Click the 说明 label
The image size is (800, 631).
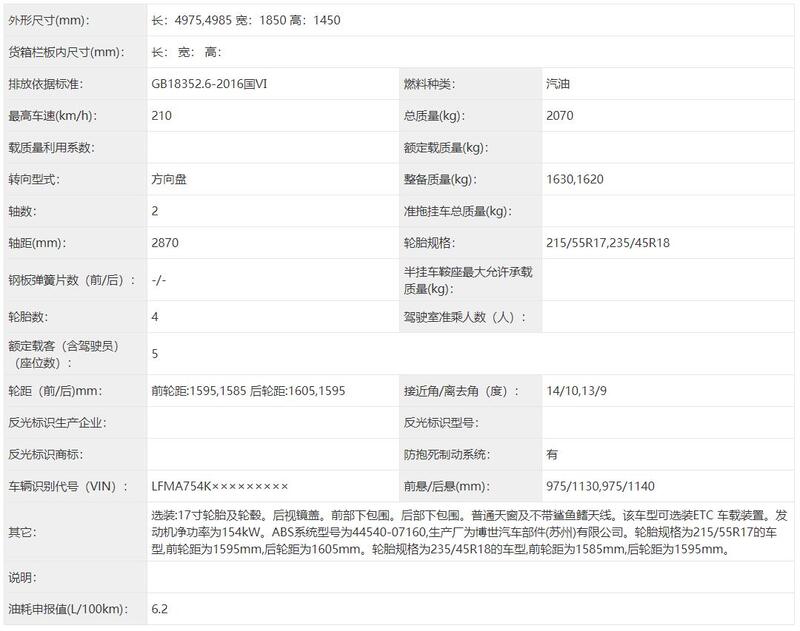coord(22,577)
